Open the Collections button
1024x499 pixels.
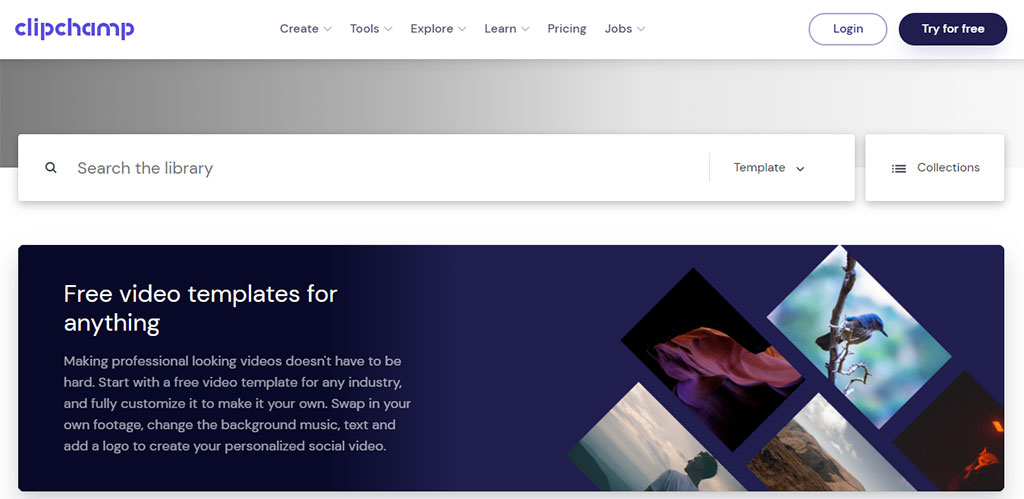(x=934, y=168)
